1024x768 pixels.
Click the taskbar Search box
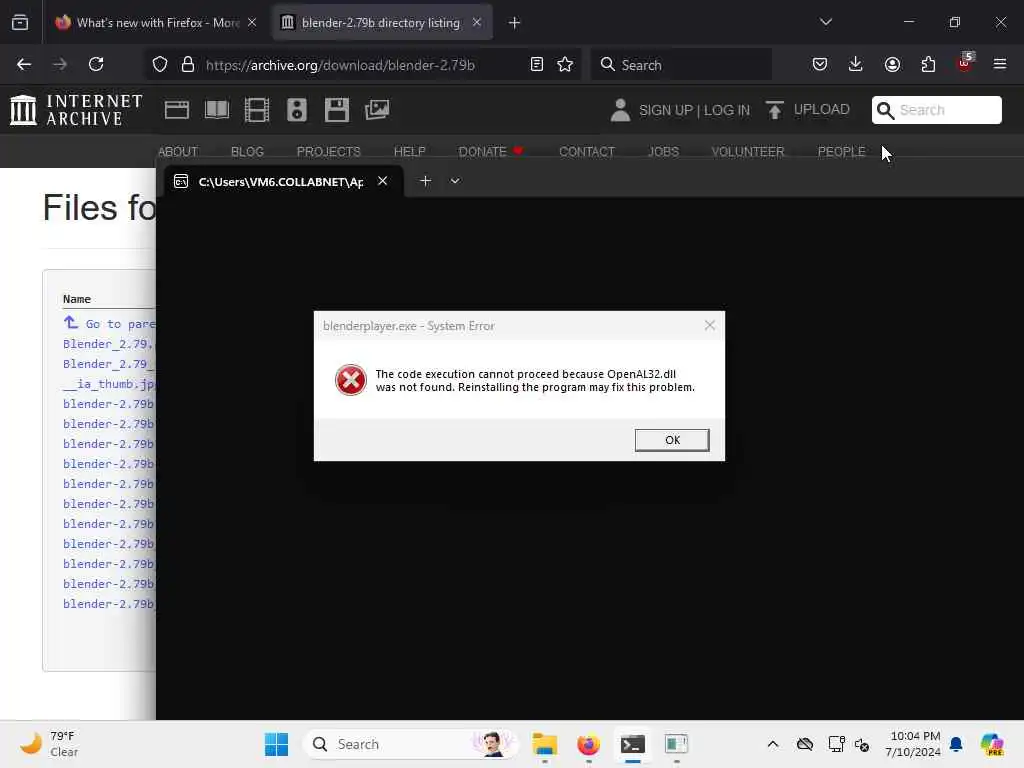pyautogui.click(x=411, y=744)
